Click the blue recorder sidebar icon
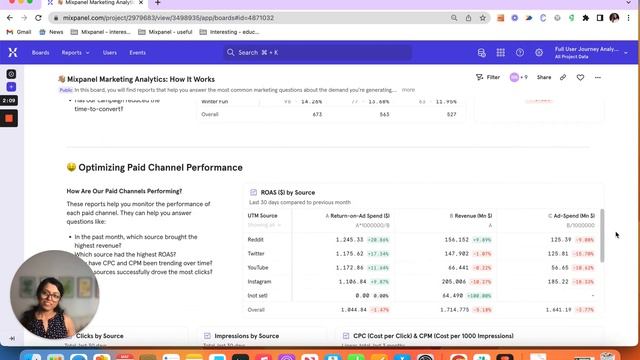 11,87
